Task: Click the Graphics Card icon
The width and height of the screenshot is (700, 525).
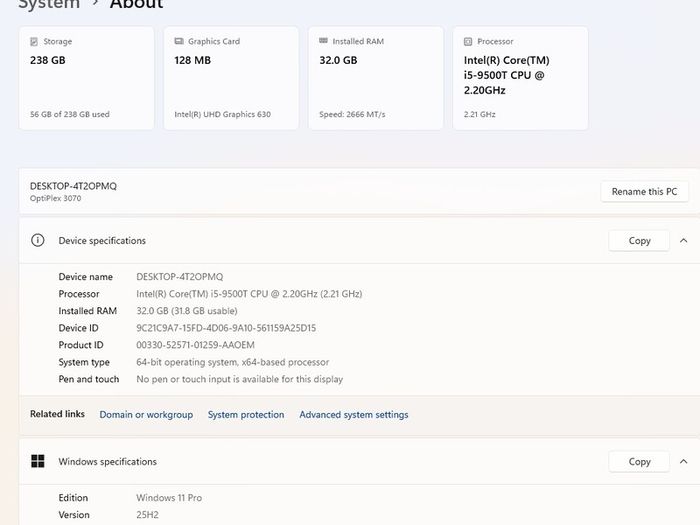Action: pyautogui.click(x=179, y=41)
